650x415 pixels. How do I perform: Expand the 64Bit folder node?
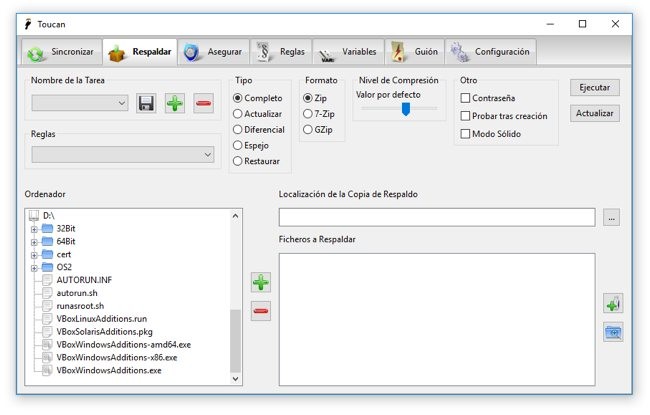tap(34, 242)
